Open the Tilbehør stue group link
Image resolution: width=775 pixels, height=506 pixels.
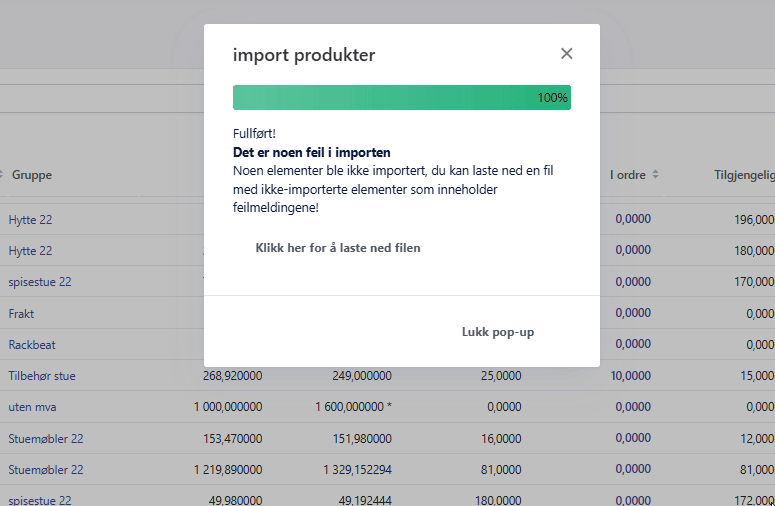tap(42, 376)
